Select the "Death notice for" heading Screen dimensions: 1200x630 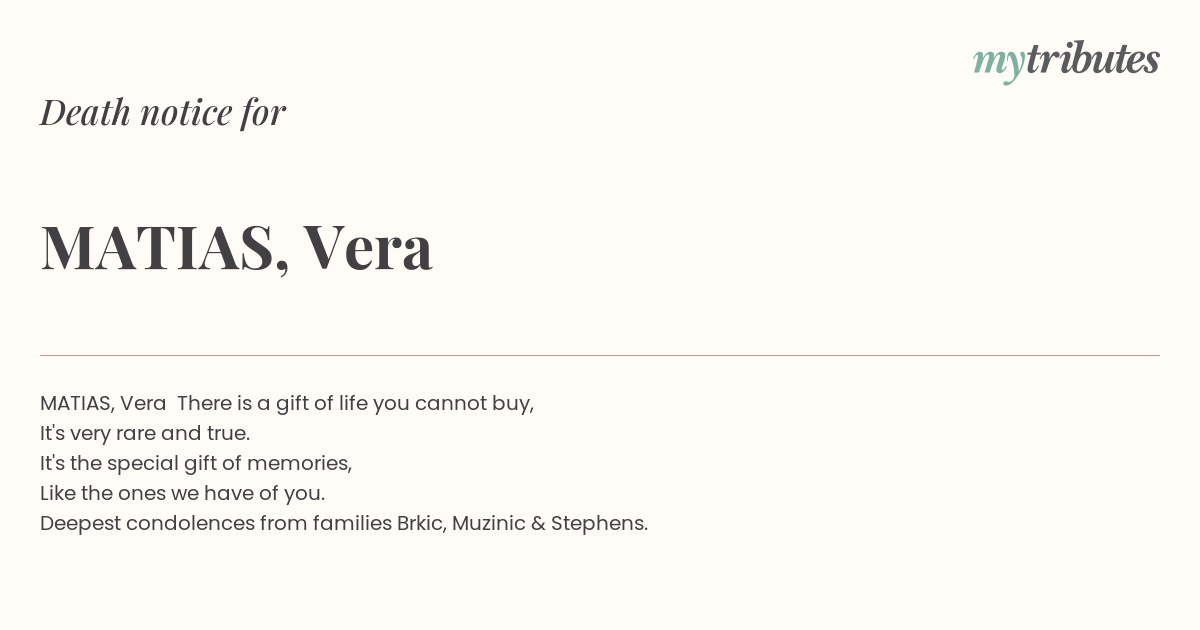point(163,112)
